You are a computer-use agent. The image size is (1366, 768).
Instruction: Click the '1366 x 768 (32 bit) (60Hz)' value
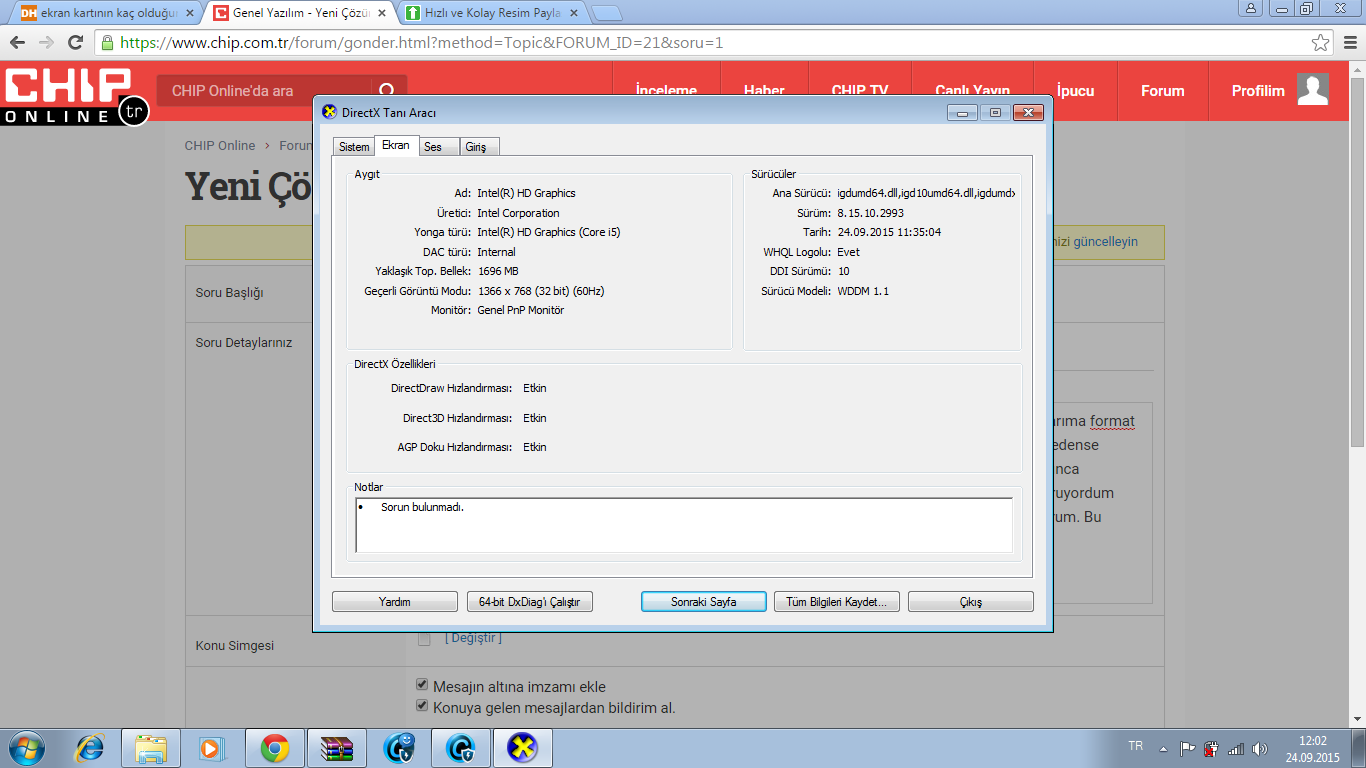(x=541, y=291)
